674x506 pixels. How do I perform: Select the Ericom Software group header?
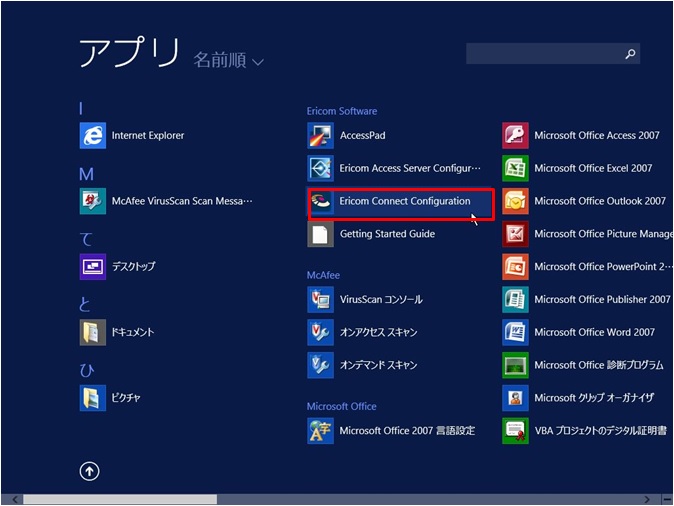(x=341, y=111)
